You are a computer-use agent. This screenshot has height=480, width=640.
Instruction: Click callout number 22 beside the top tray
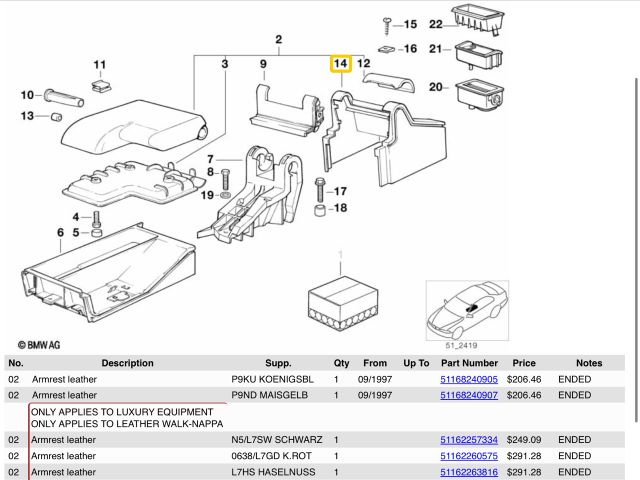pyautogui.click(x=435, y=24)
